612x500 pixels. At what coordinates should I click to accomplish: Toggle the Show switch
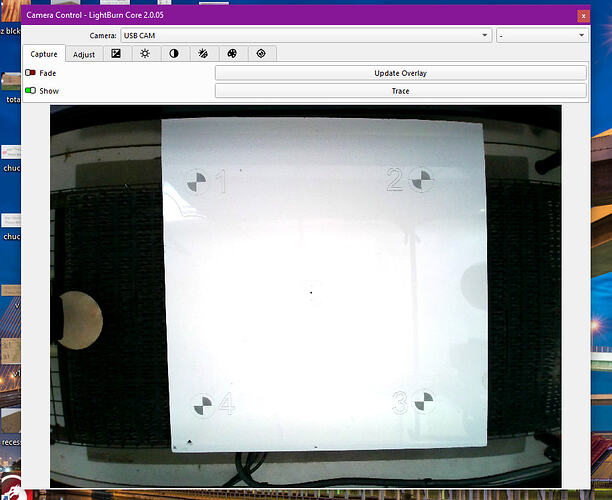[30, 91]
